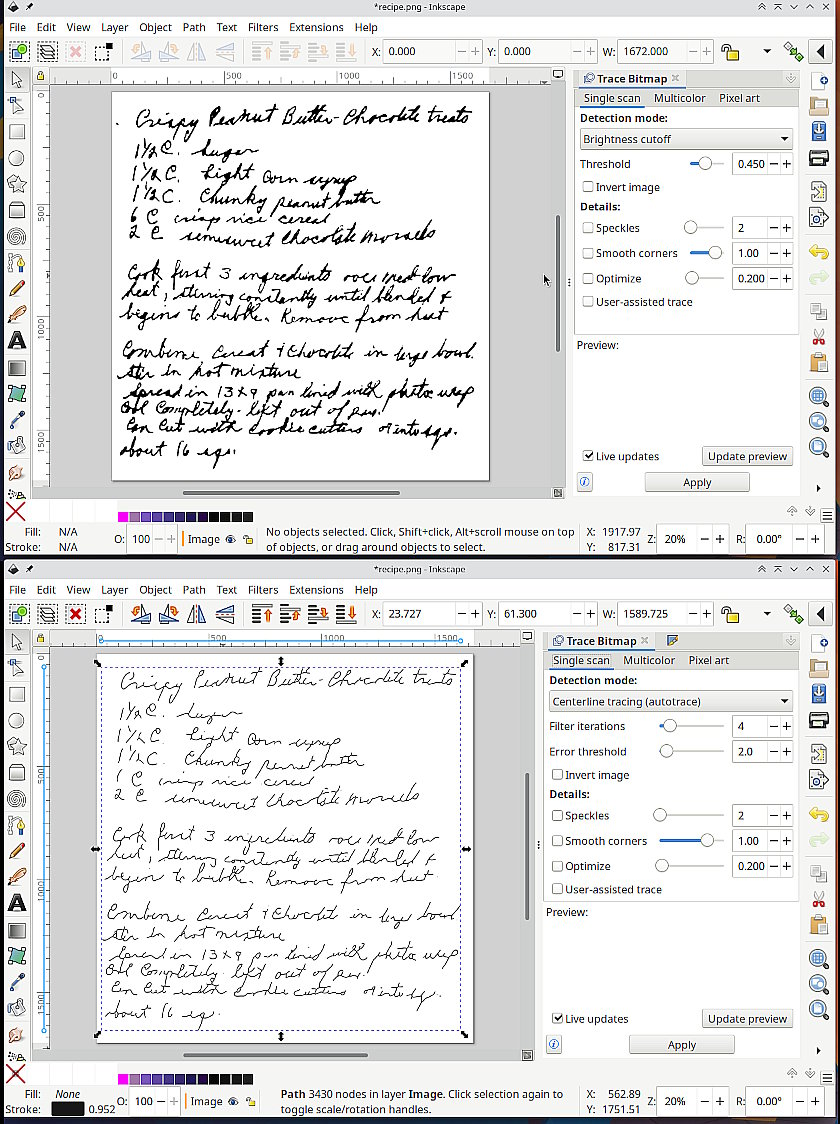Switch to Pixel art tab in lower window
Image resolution: width=840 pixels, height=1124 pixels.
(x=708, y=660)
